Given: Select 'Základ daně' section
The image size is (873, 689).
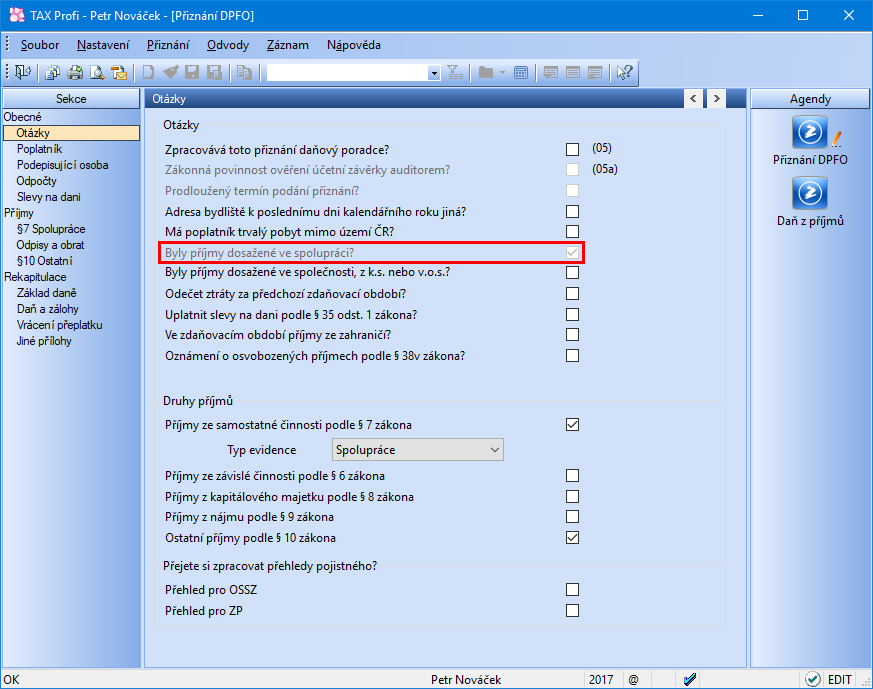Looking at the screenshot, I should pyautogui.click(x=46, y=293).
